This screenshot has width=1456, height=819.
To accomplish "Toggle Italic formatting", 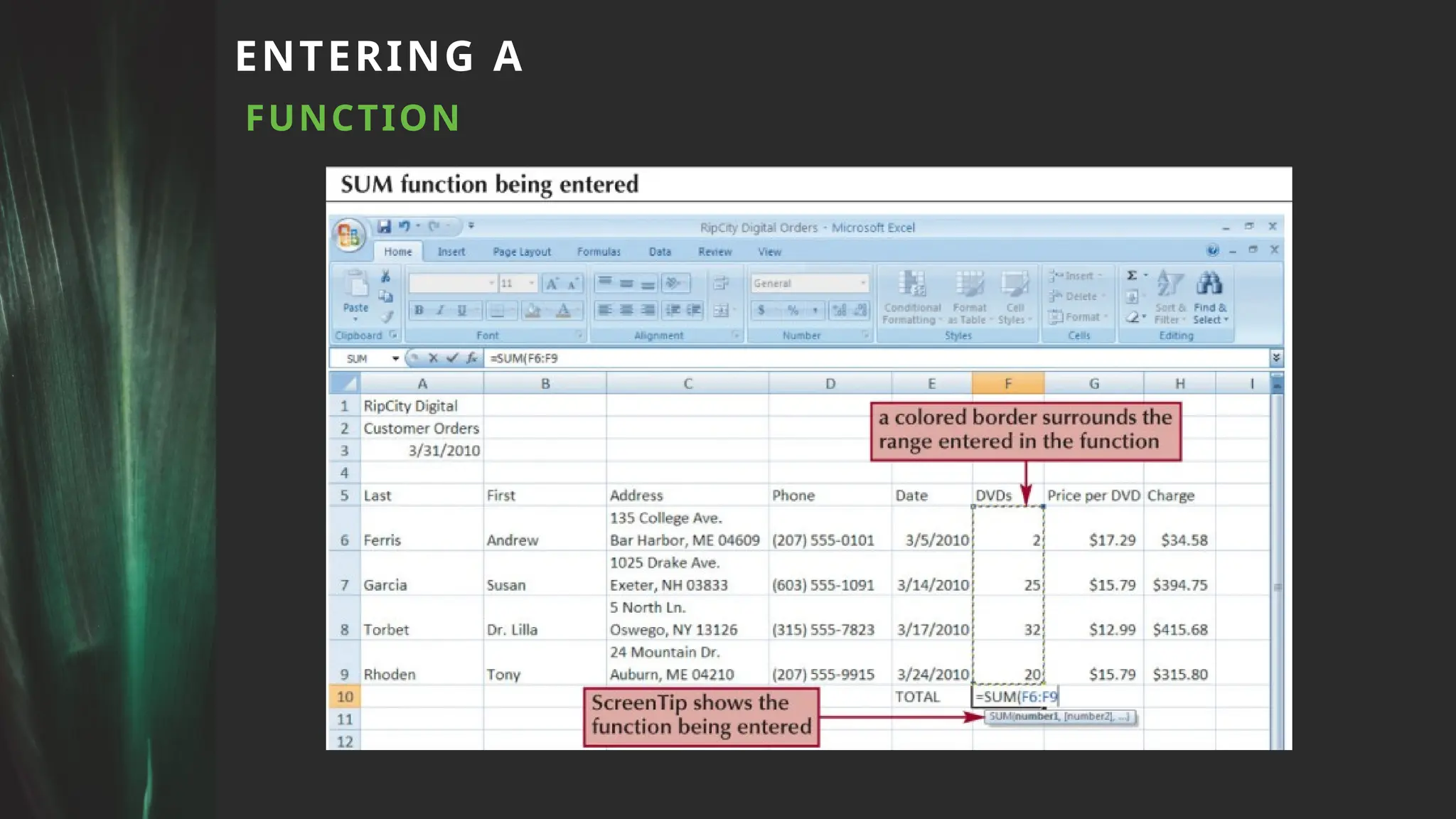I will pyautogui.click(x=440, y=310).
